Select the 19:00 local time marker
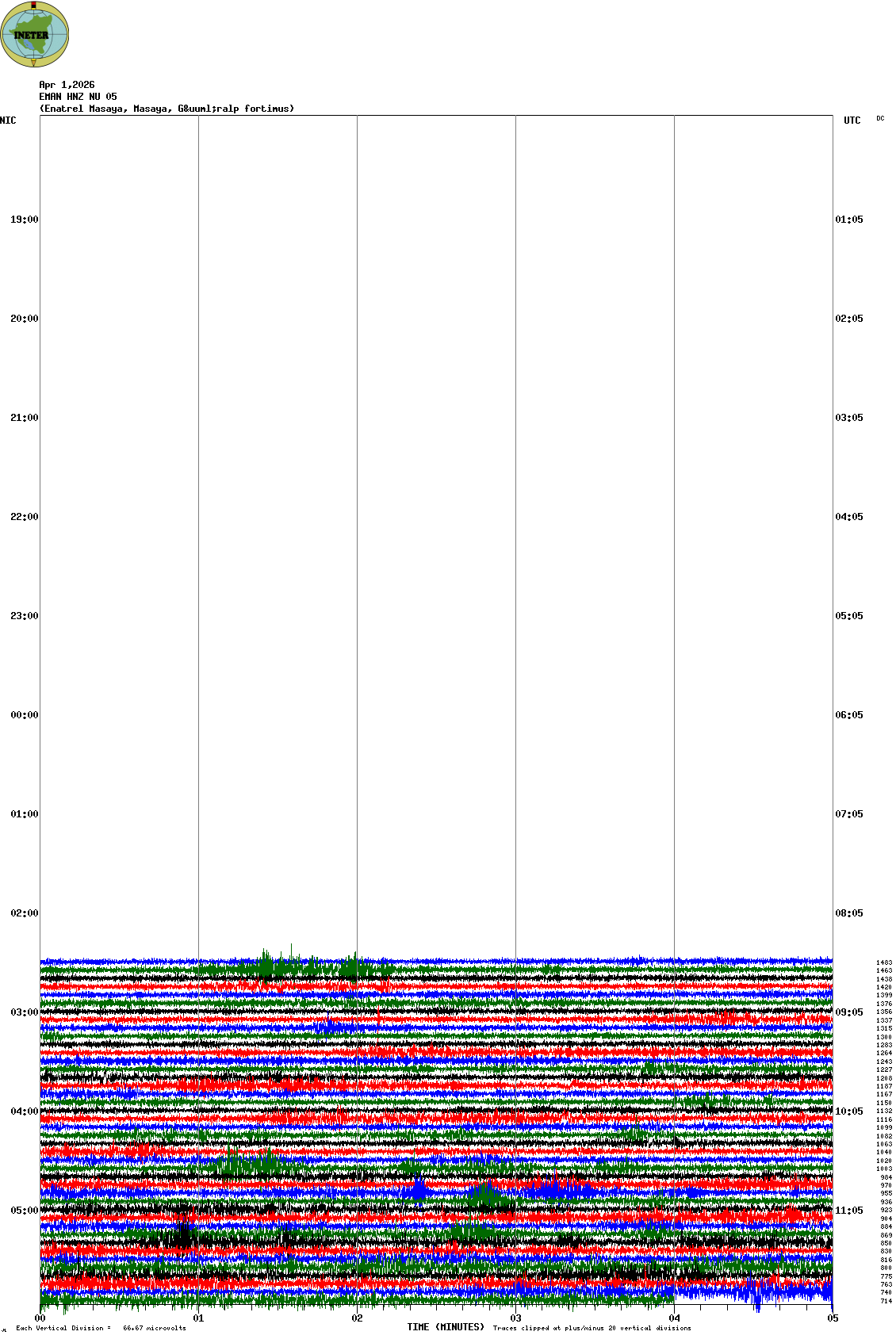Image resolution: width=896 pixels, height=1339 pixels. click(24, 220)
